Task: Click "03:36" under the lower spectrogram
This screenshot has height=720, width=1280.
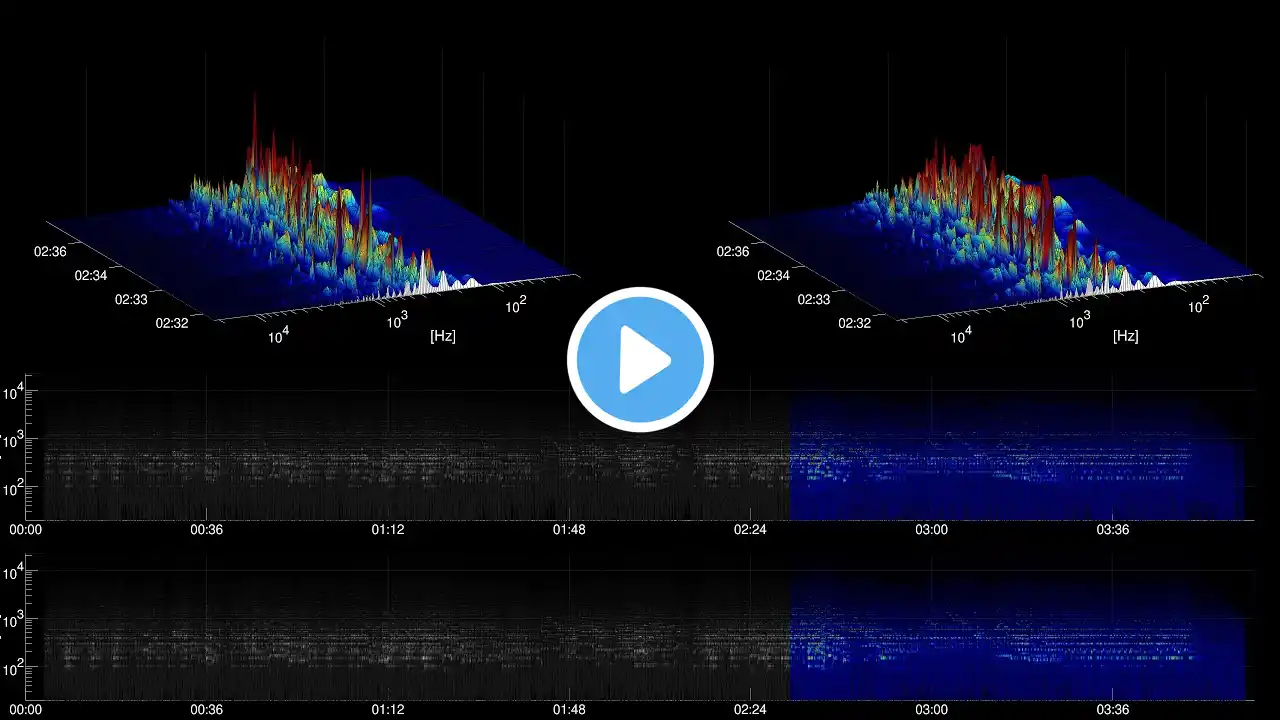Action: [x=1113, y=710]
